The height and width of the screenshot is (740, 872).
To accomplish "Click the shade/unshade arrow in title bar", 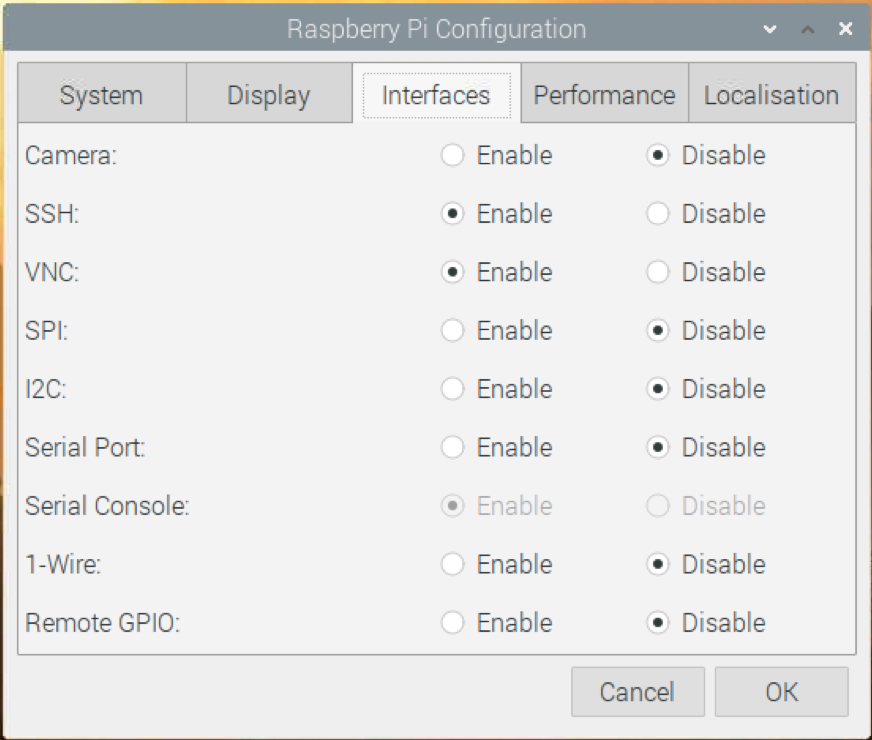I will coord(807,29).
